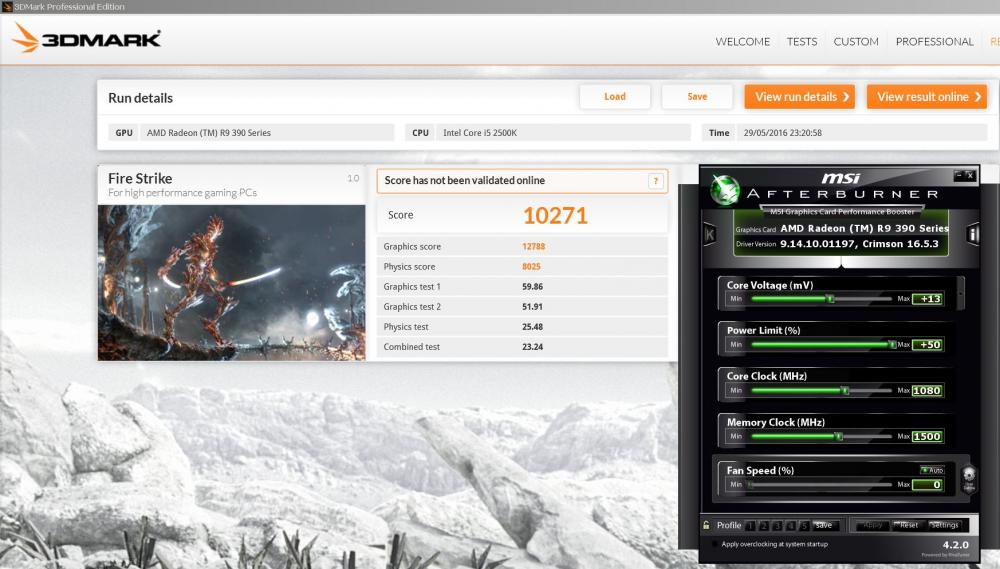Click the Physics score value 8025
This screenshot has height=569, width=1000.
(x=531, y=267)
